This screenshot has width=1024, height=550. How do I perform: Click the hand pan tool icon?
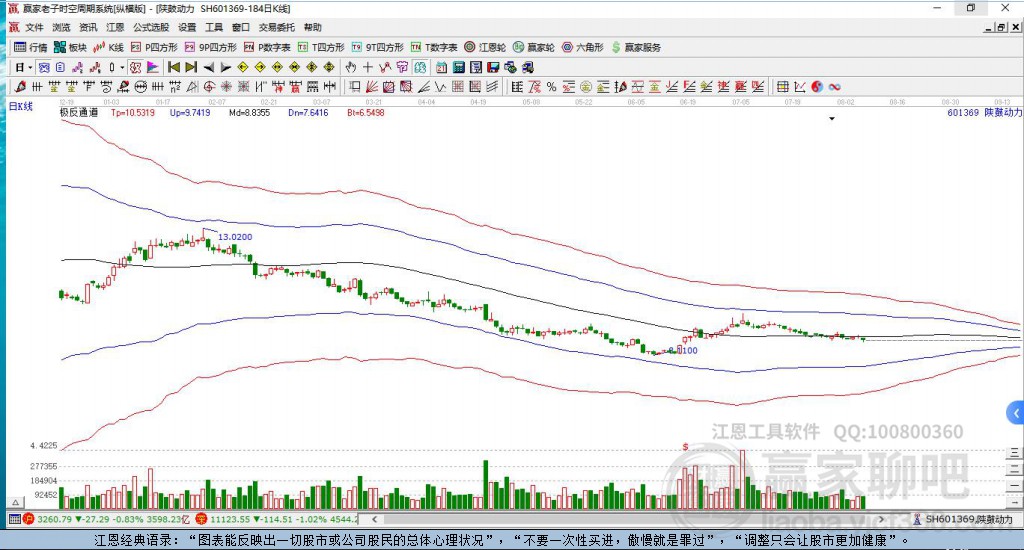coord(351,67)
